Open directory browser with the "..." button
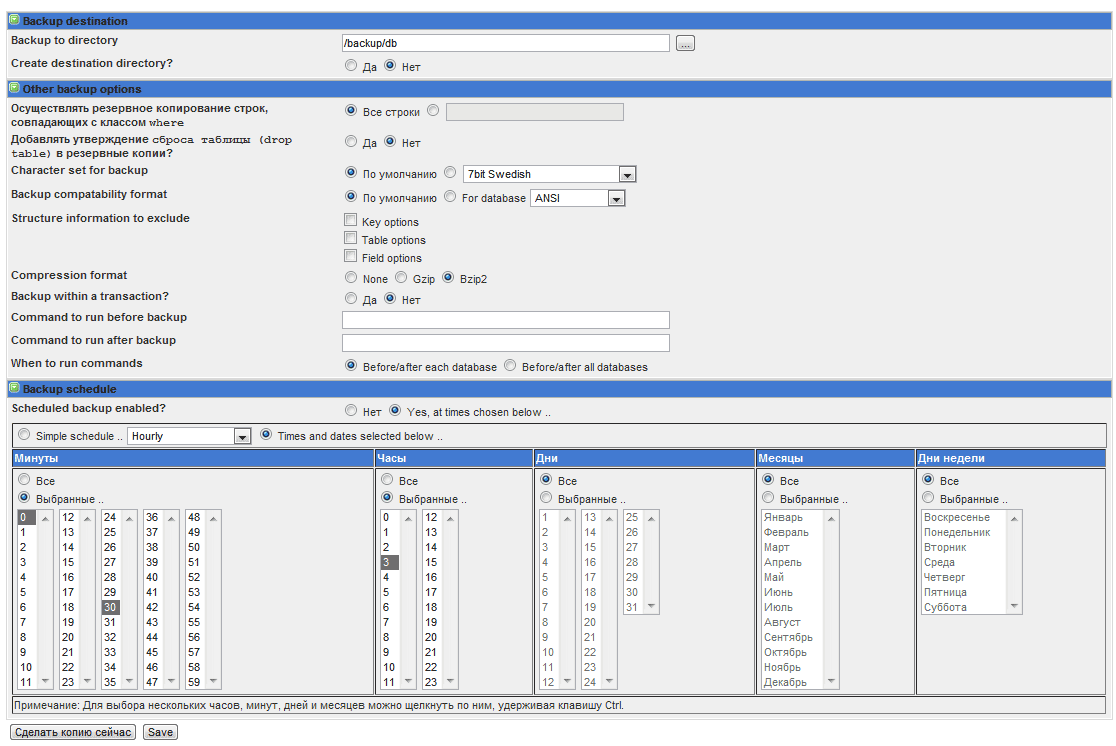This screenshot has width=1116, height=746. 685,42
